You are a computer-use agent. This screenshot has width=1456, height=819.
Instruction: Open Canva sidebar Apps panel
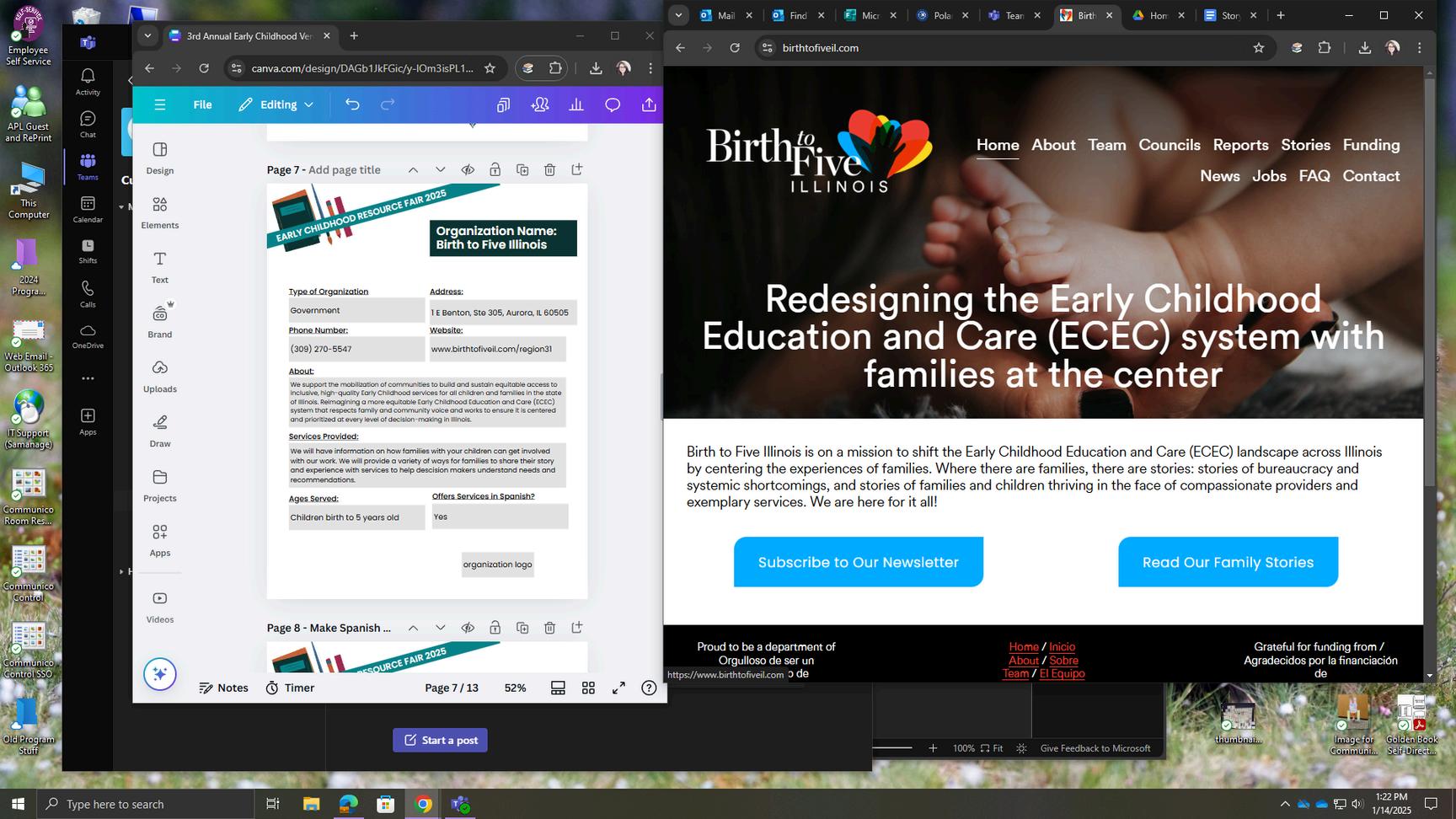pyautogui.click(x=159, y=541)
